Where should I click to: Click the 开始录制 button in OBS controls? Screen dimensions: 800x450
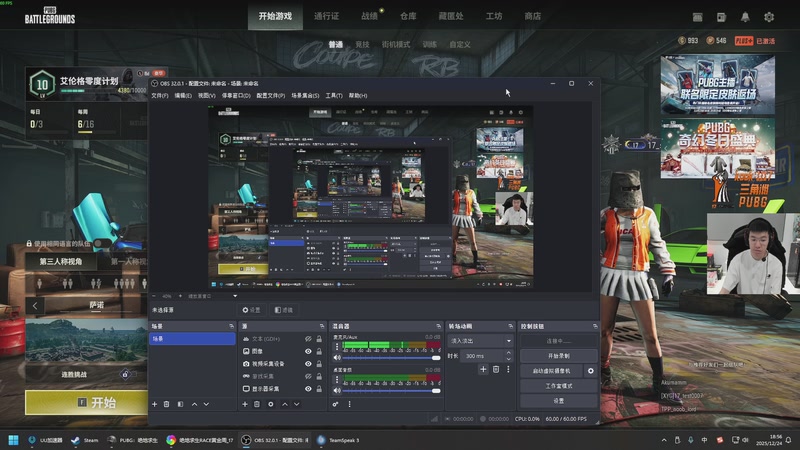(559, 356)
